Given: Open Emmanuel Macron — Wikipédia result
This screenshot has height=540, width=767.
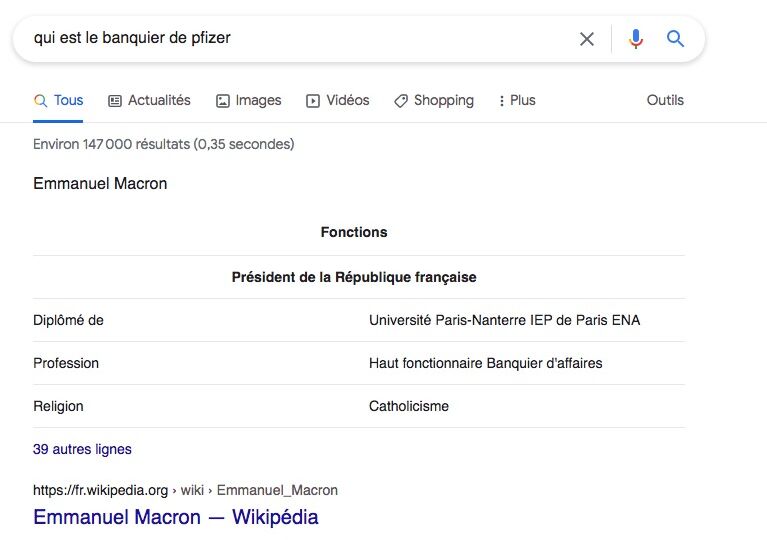Looking at the screenshot, I should (x=176, y=517).
